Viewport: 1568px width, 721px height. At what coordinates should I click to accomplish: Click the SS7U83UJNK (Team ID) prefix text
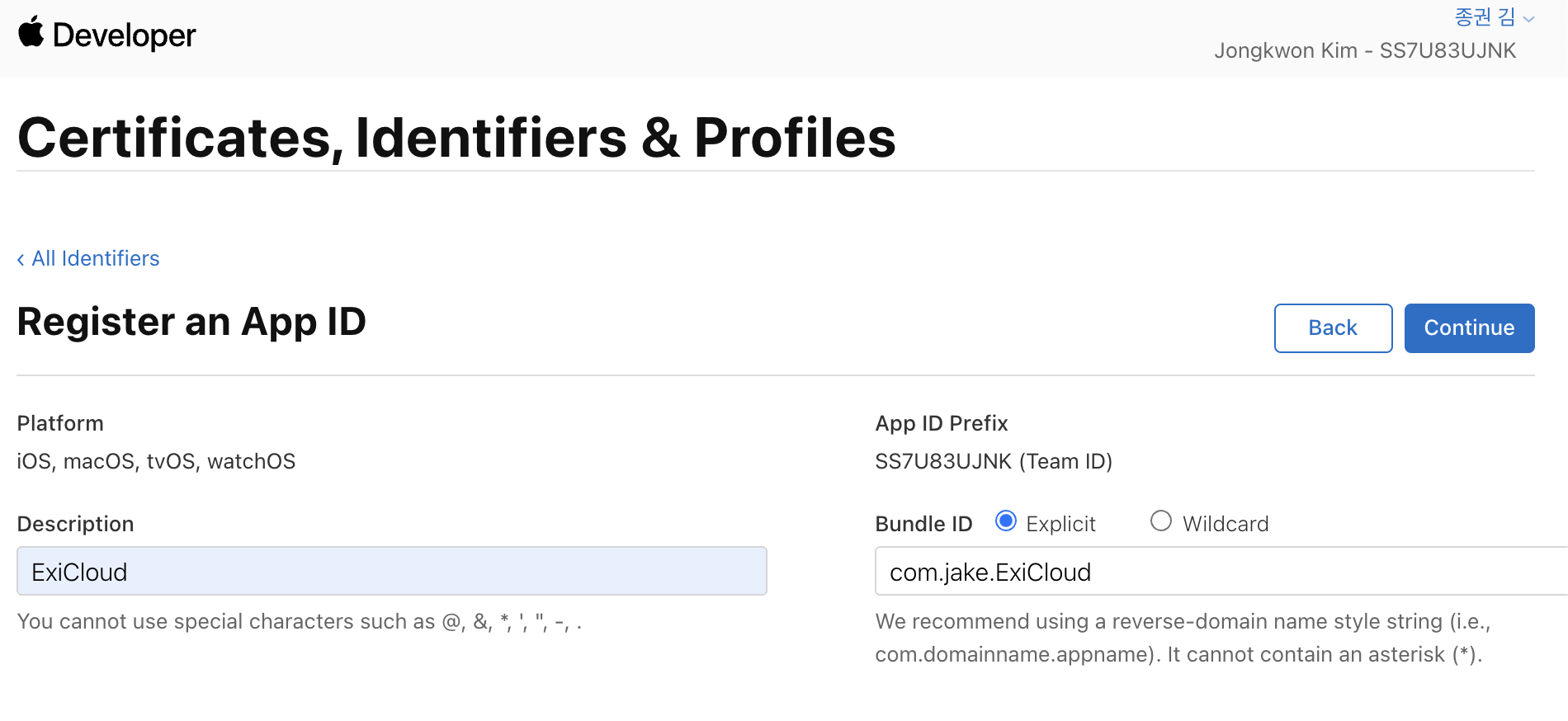pos(994,461)
